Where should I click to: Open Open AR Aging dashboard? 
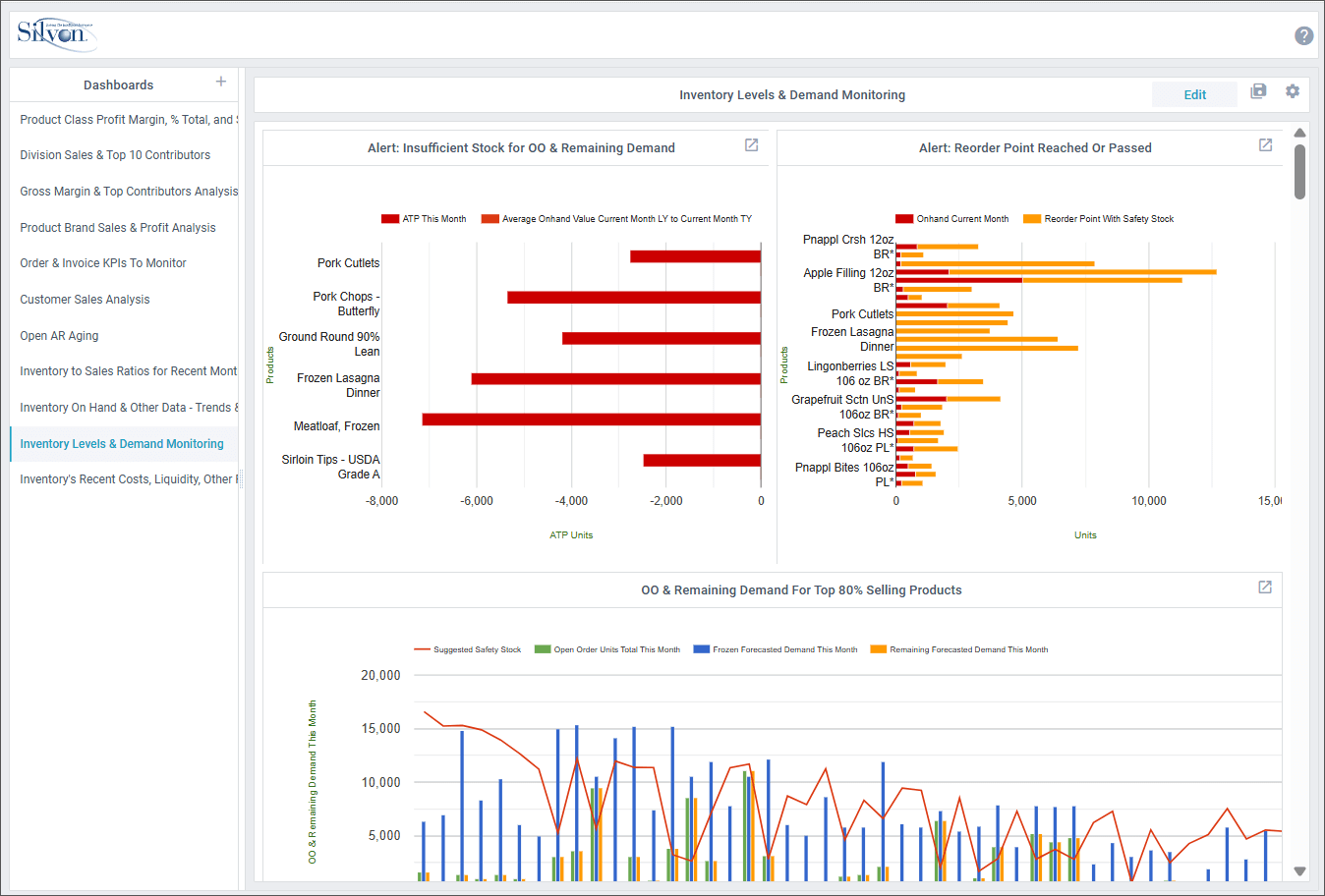[x=124, y=336]
